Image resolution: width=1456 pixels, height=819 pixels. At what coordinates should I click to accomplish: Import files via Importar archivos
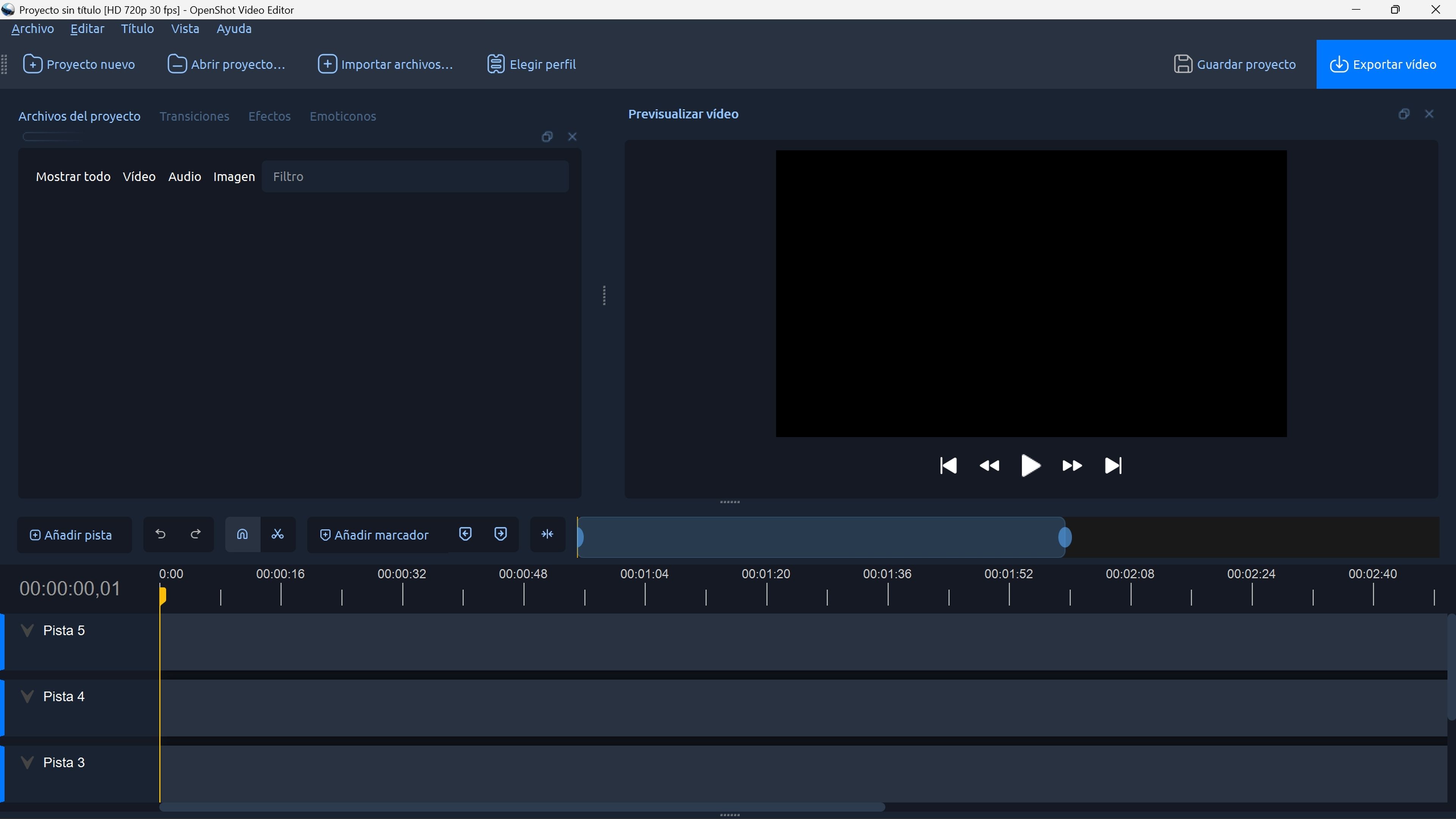click(x=386, y=64)
